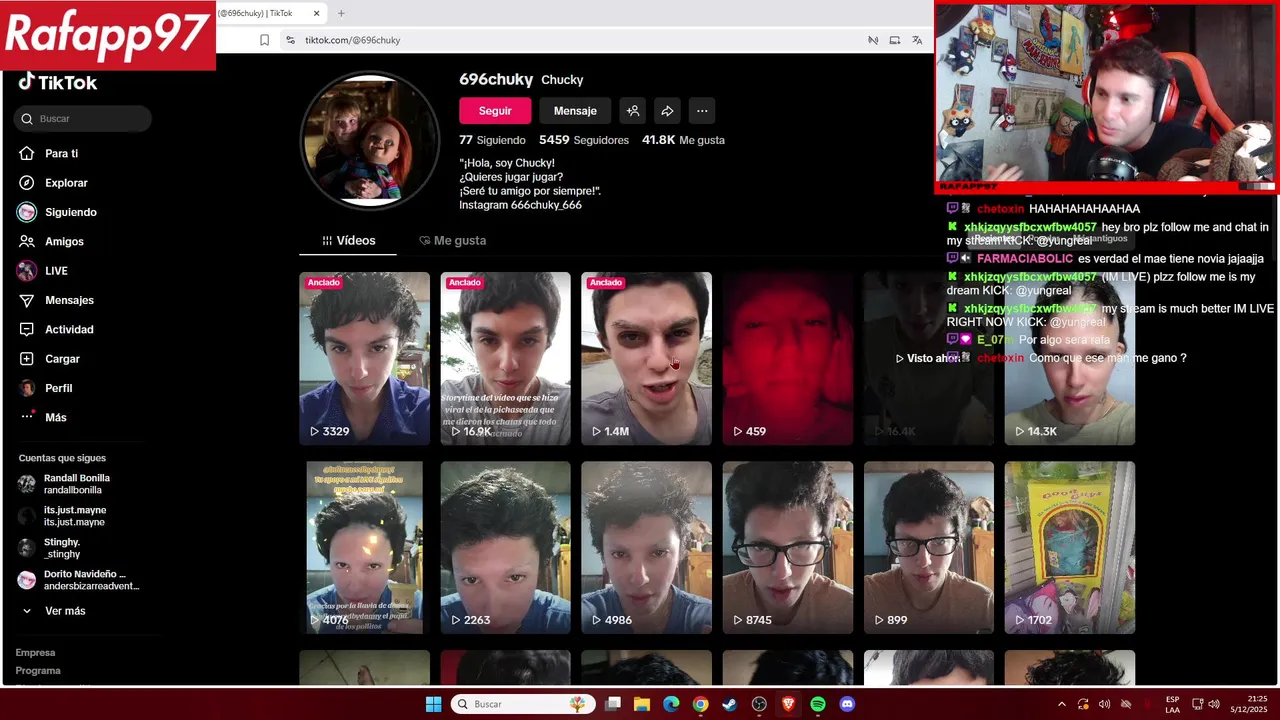
Task: Open Randall Bonilla followed account
Action: pos(65,484)
